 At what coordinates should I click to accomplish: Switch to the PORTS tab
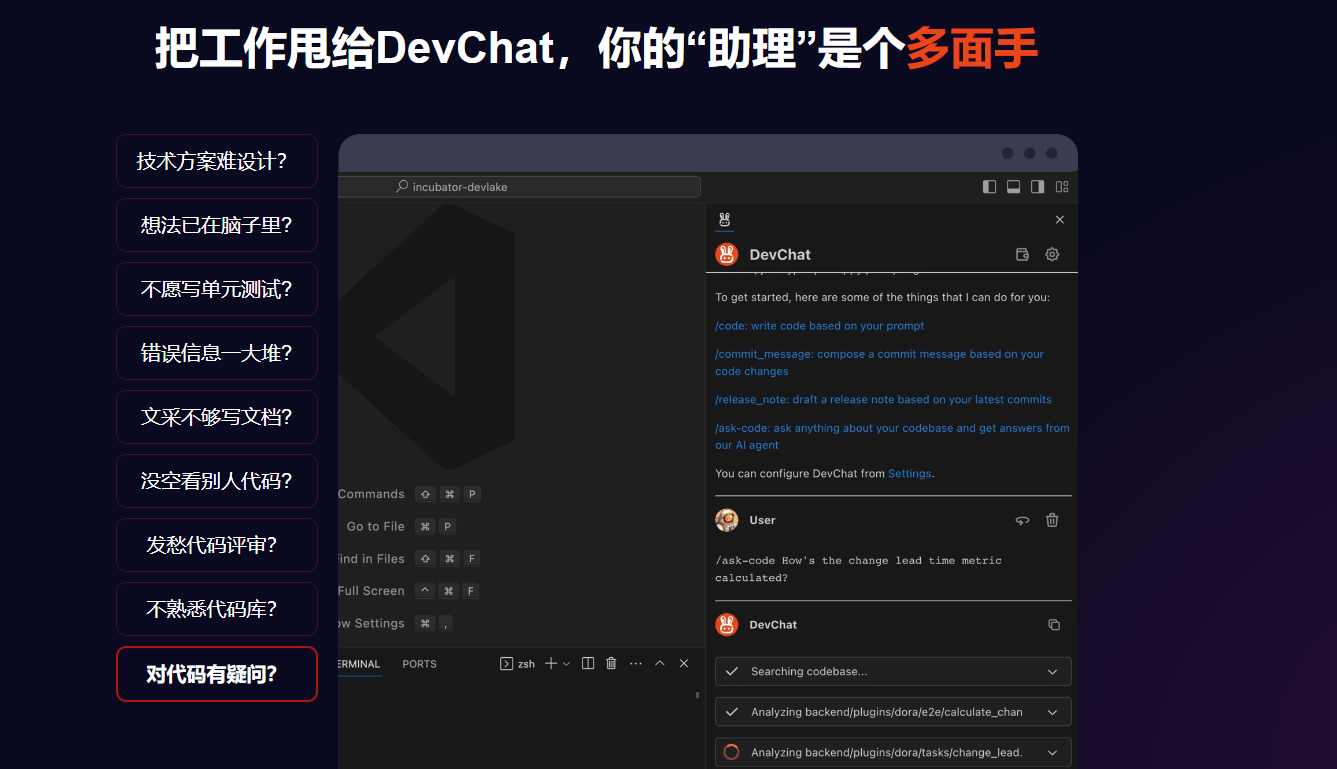[419, 663]
